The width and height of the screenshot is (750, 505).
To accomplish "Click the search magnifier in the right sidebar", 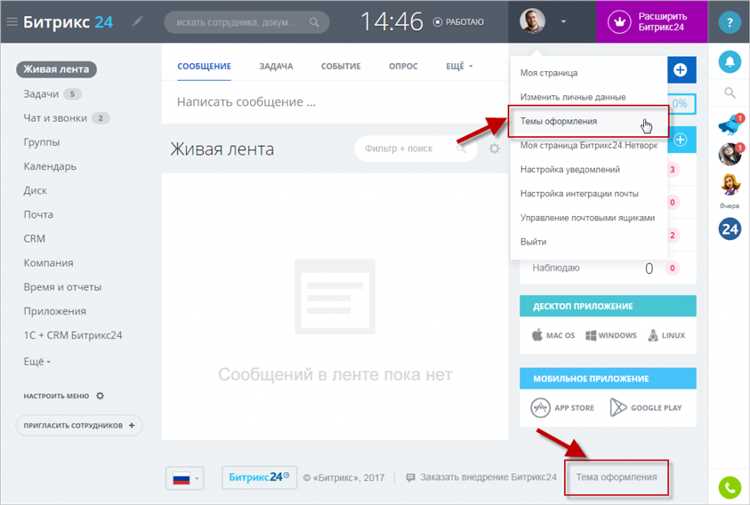I will 729,92.
